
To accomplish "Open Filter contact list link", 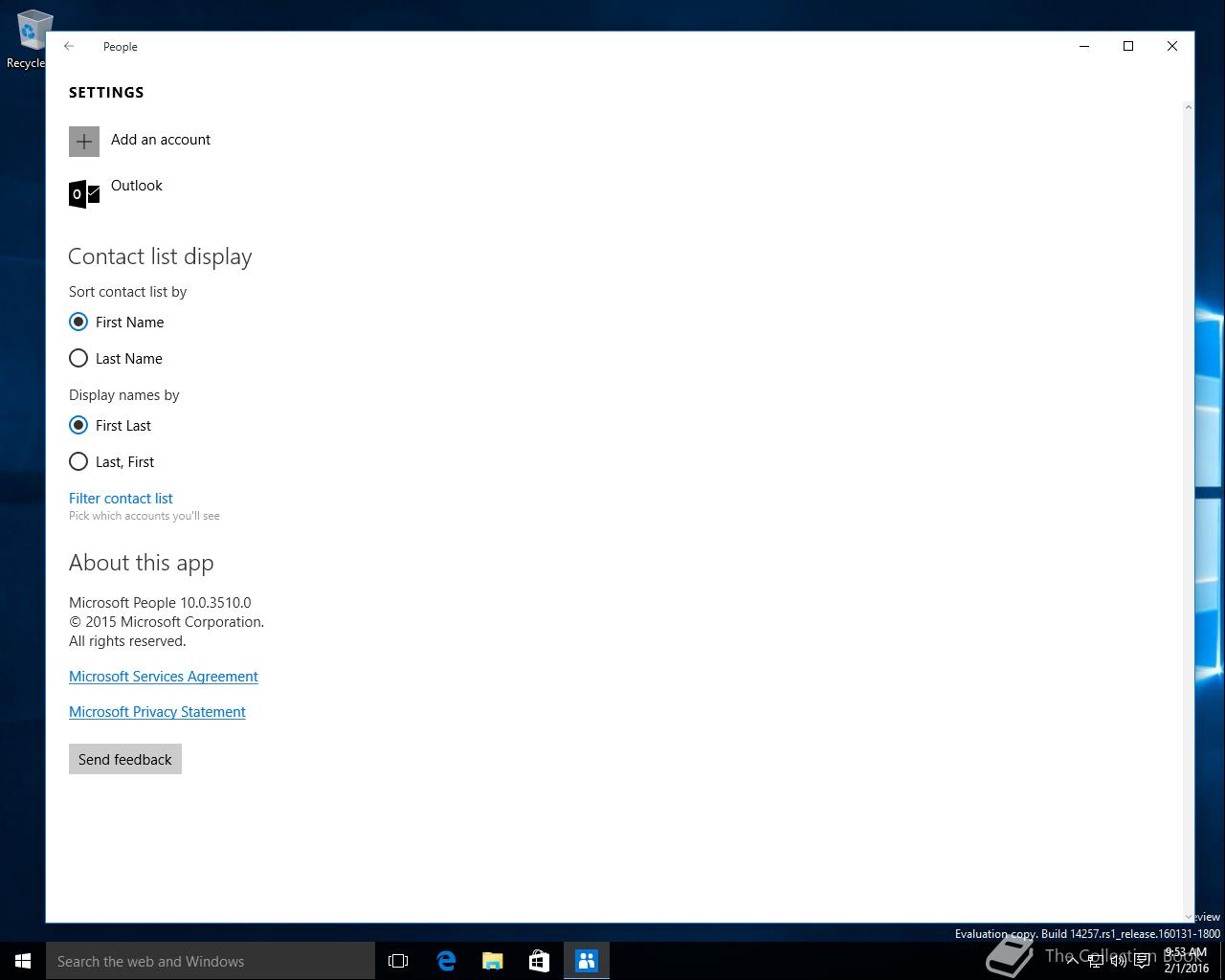I will (x=121, y=499).
